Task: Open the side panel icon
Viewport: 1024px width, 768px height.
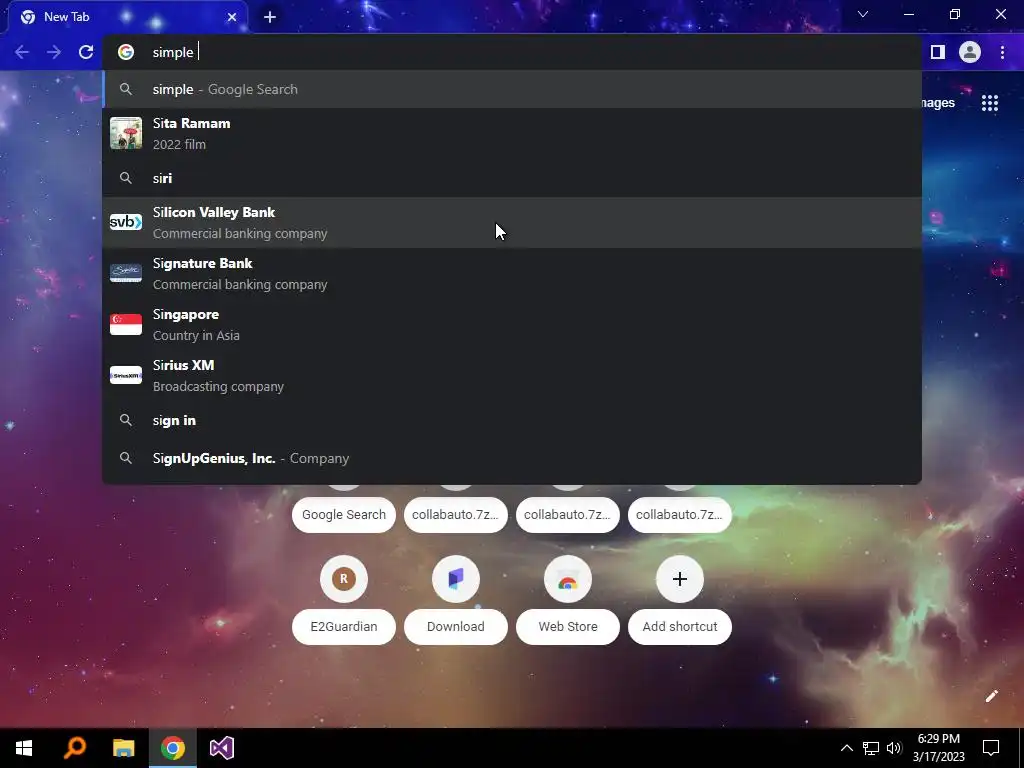Action: pyautogui.click(x=938, y=52)
